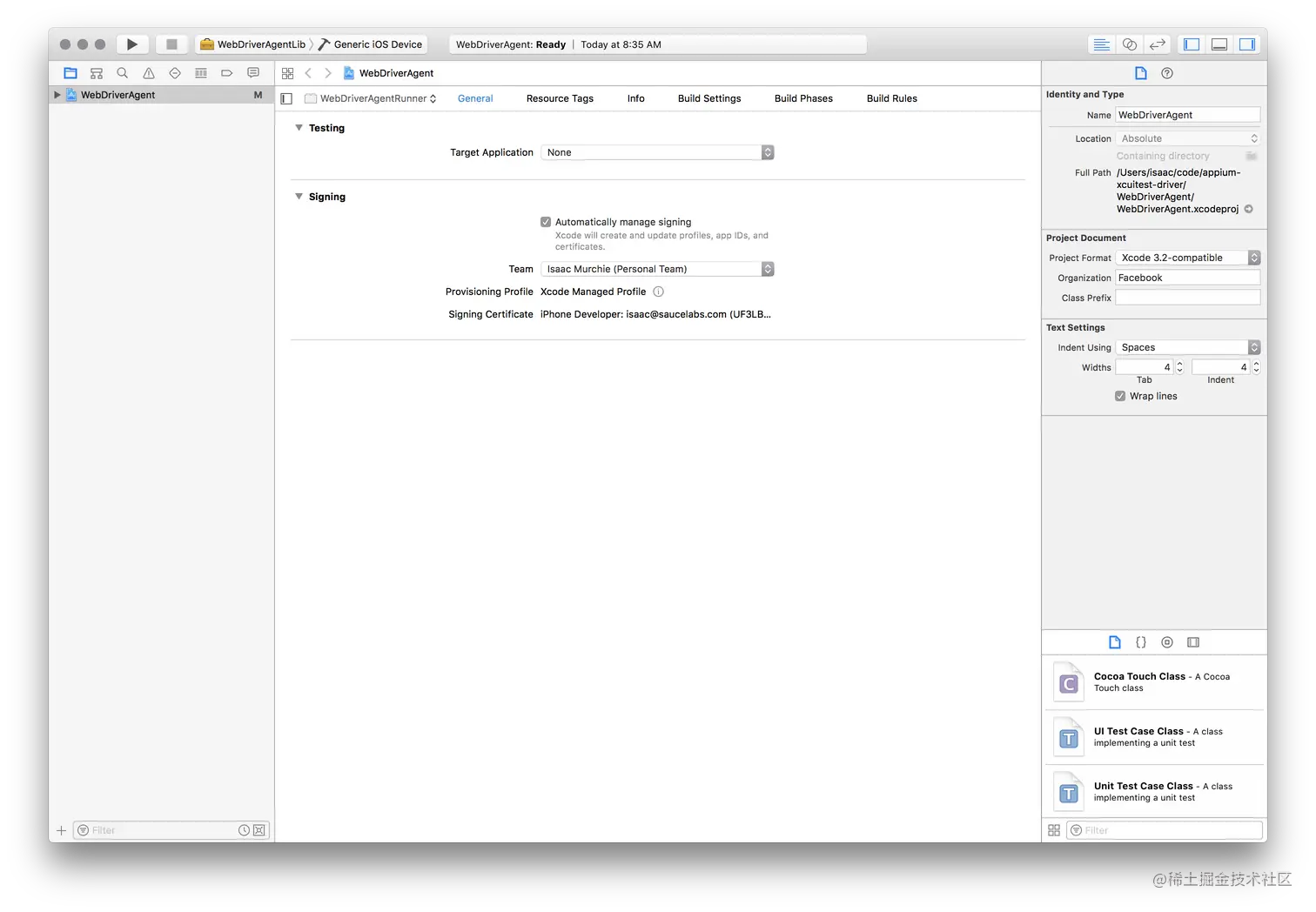Show the Assistant editor
The image size is (1316, 912).
(x=1129, y=44)
